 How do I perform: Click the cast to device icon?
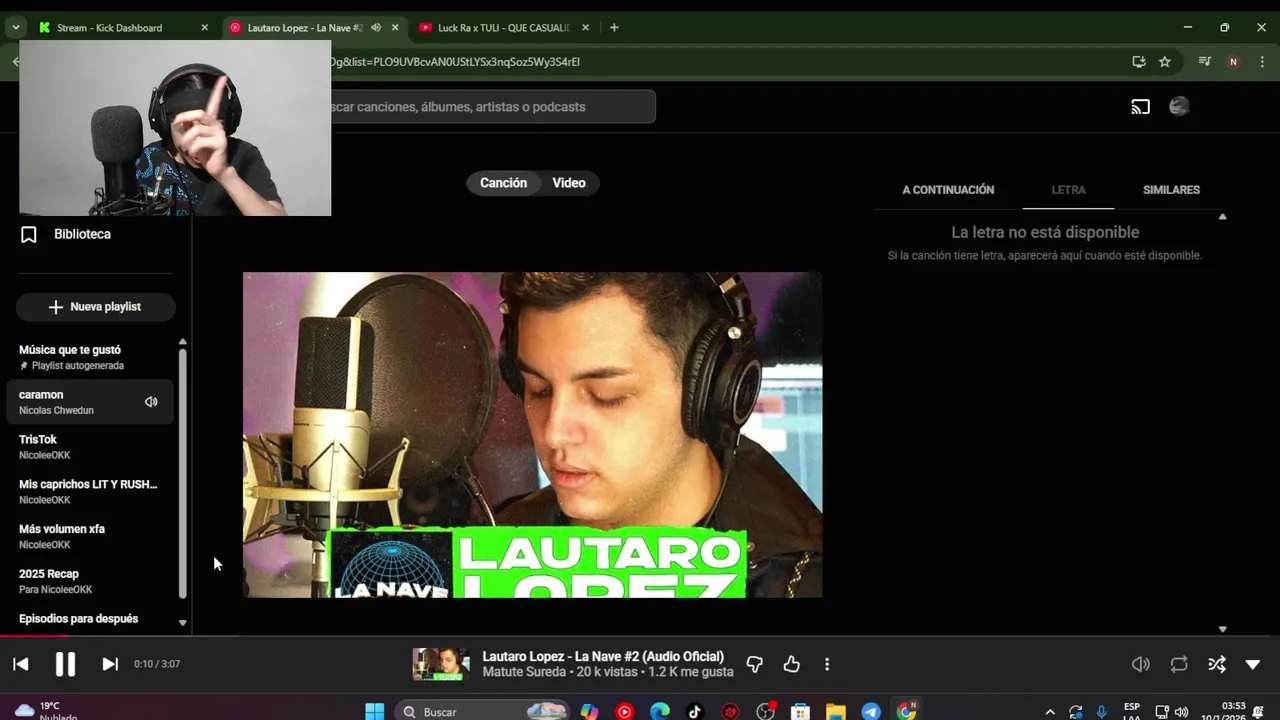click(x=1140, y=107)
